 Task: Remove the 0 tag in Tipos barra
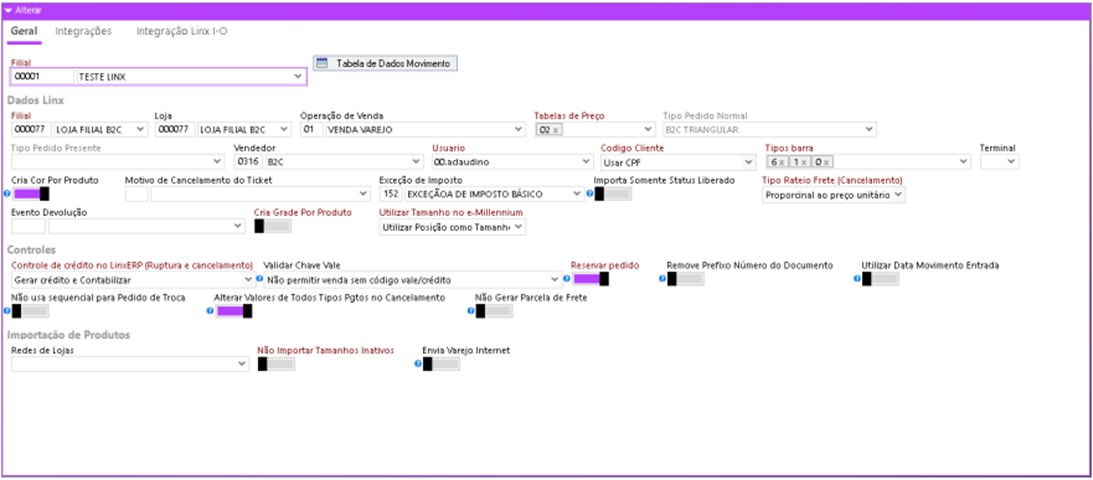826,162
